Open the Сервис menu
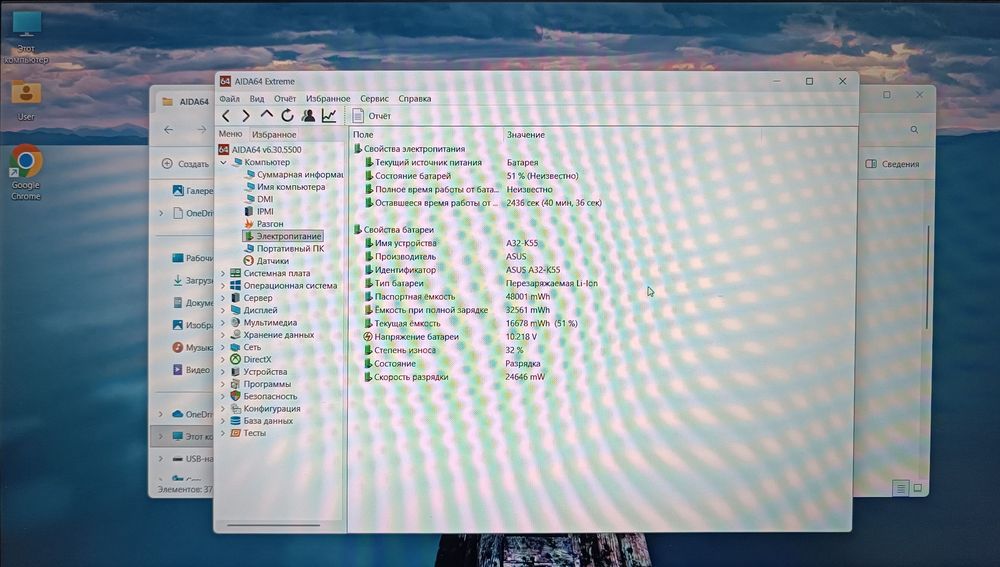Image resolution: width=1000 pixels, height=567 pixels. pos(374,99)
